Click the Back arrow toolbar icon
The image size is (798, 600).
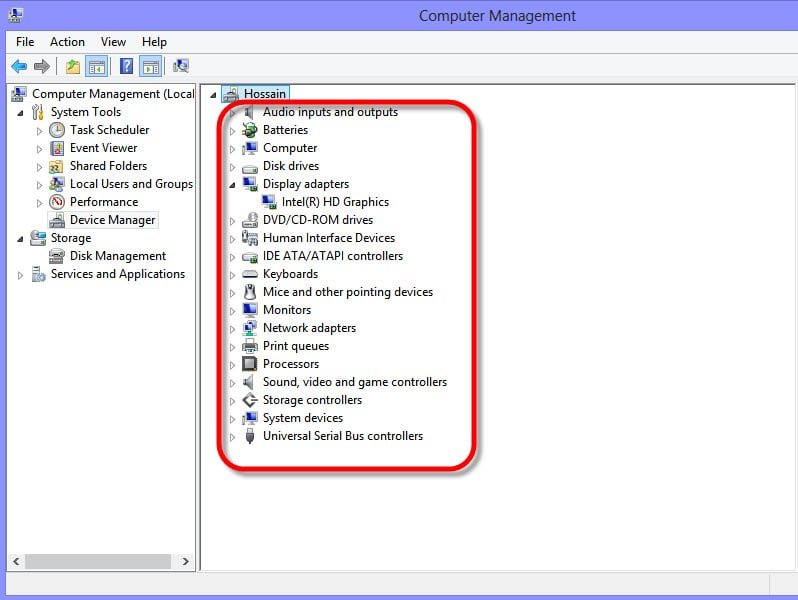pos(19,66)
